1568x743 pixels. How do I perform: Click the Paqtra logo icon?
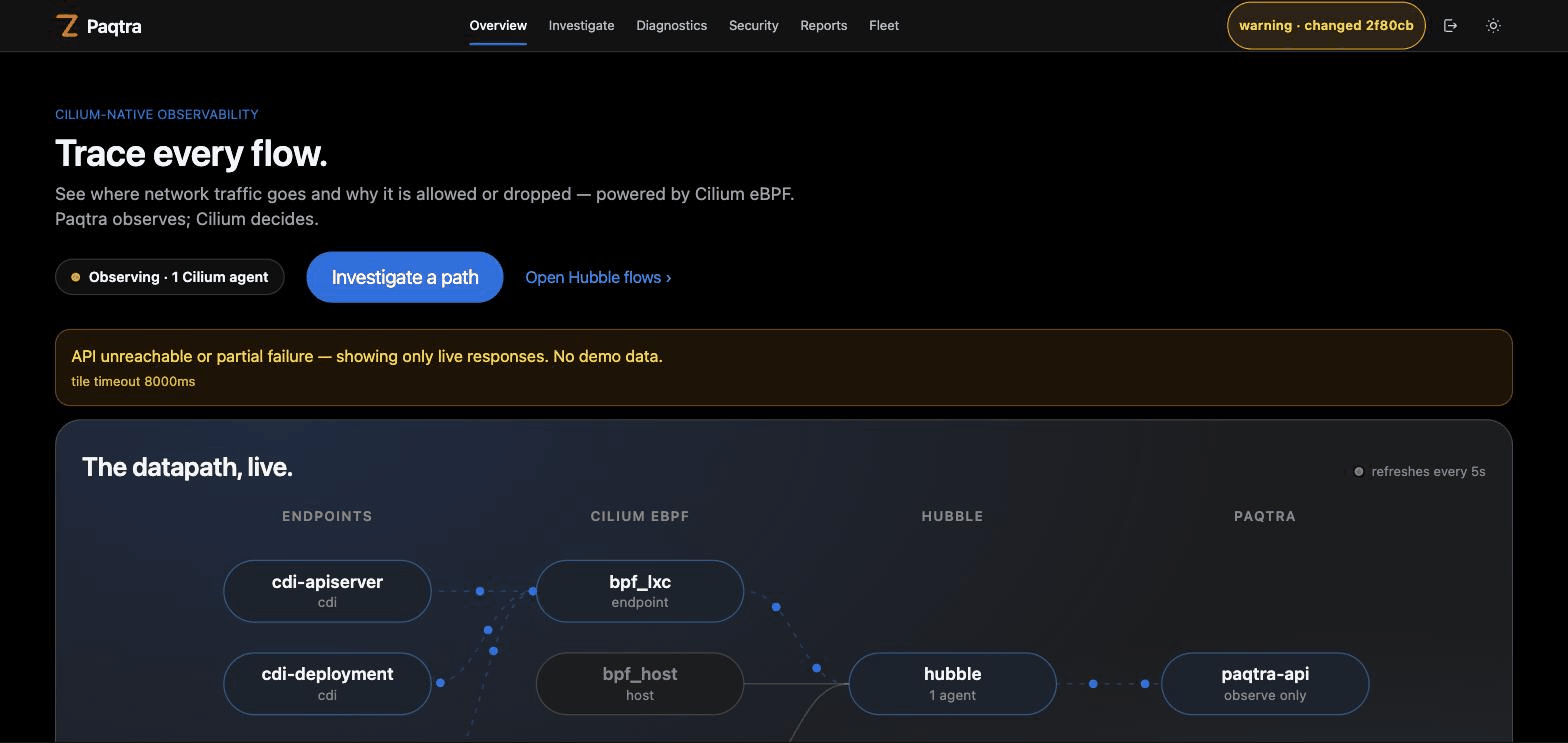67,26
